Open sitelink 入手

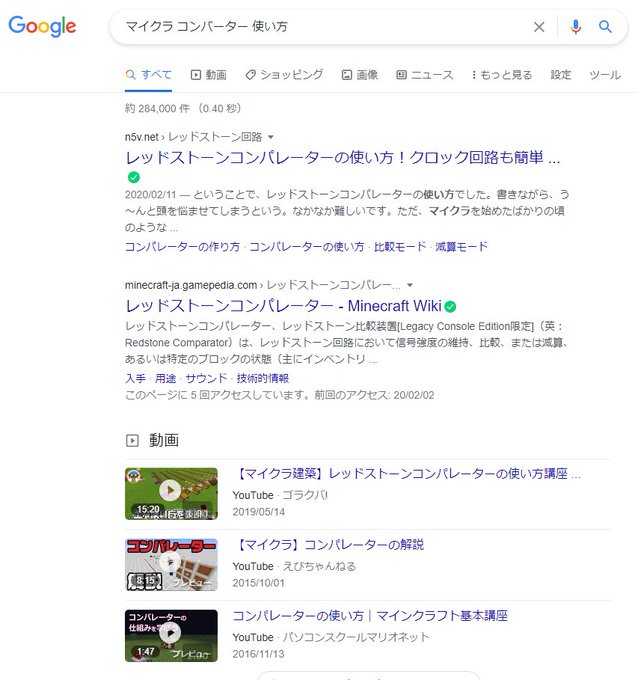coord(135,379)
